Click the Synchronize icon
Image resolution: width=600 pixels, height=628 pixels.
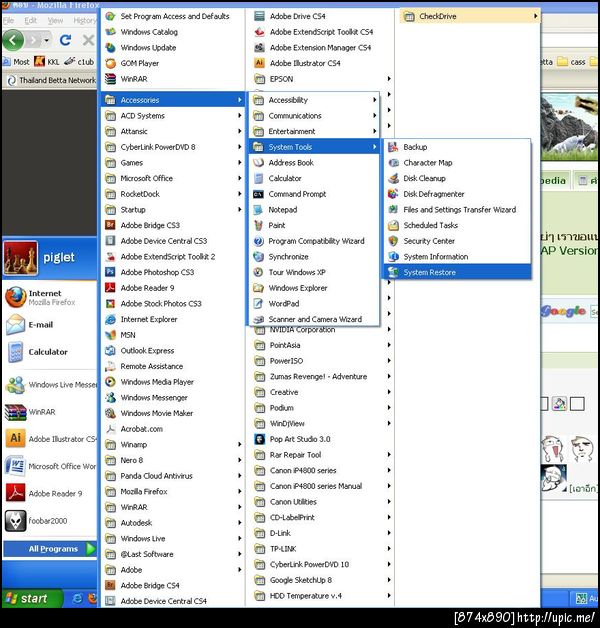(258, 256)
